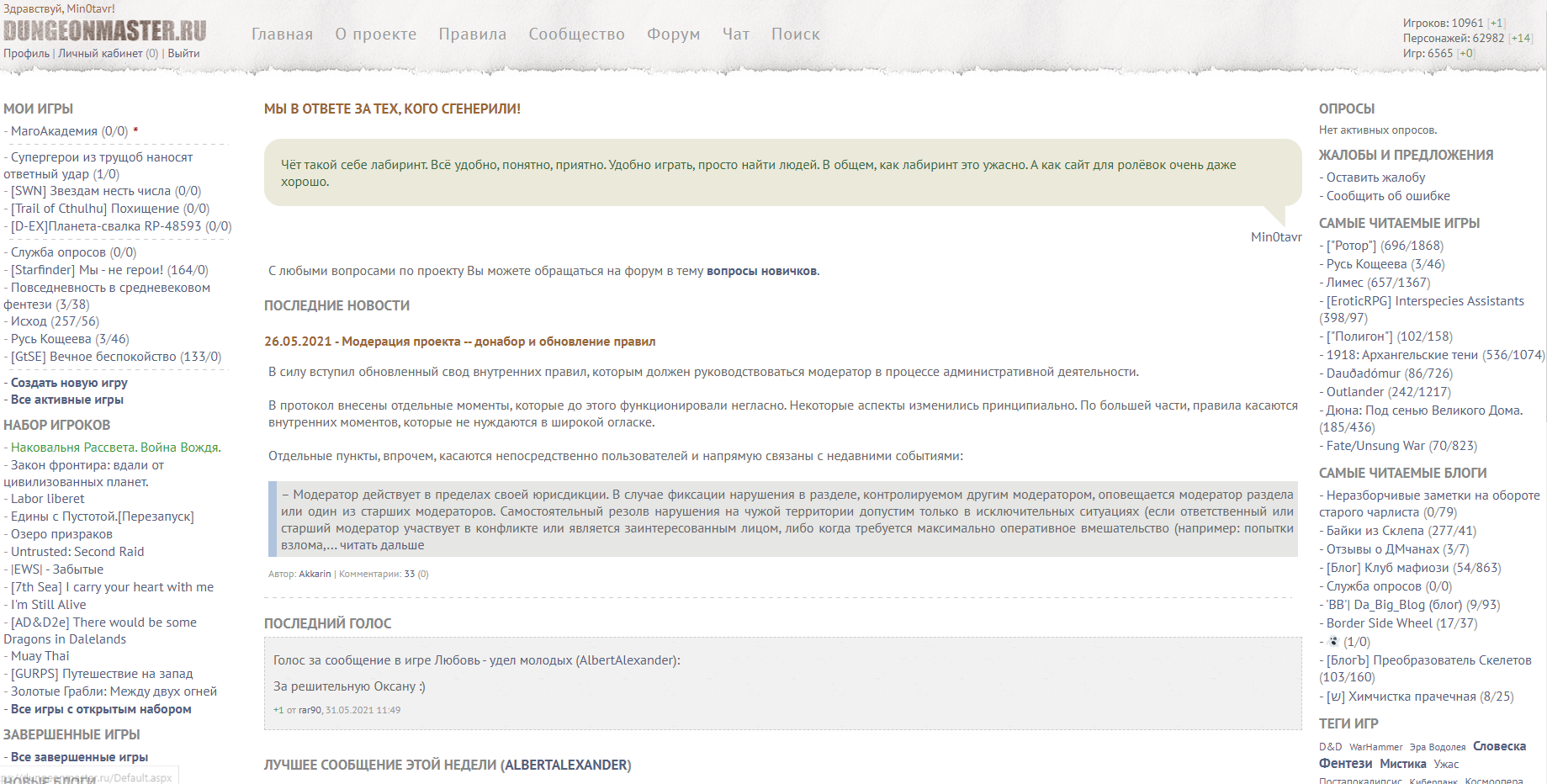Open Muay Thai game
Image resolution: width=1547 pixels, height=784 pixels.
click(x=40, y=656)
